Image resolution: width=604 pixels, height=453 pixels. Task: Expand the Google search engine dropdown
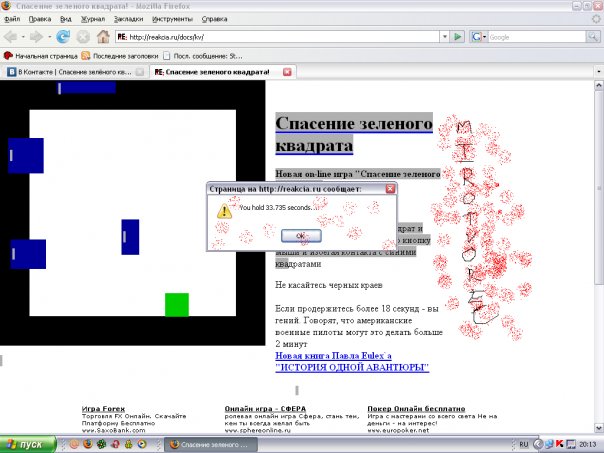(x=484, y=37)
